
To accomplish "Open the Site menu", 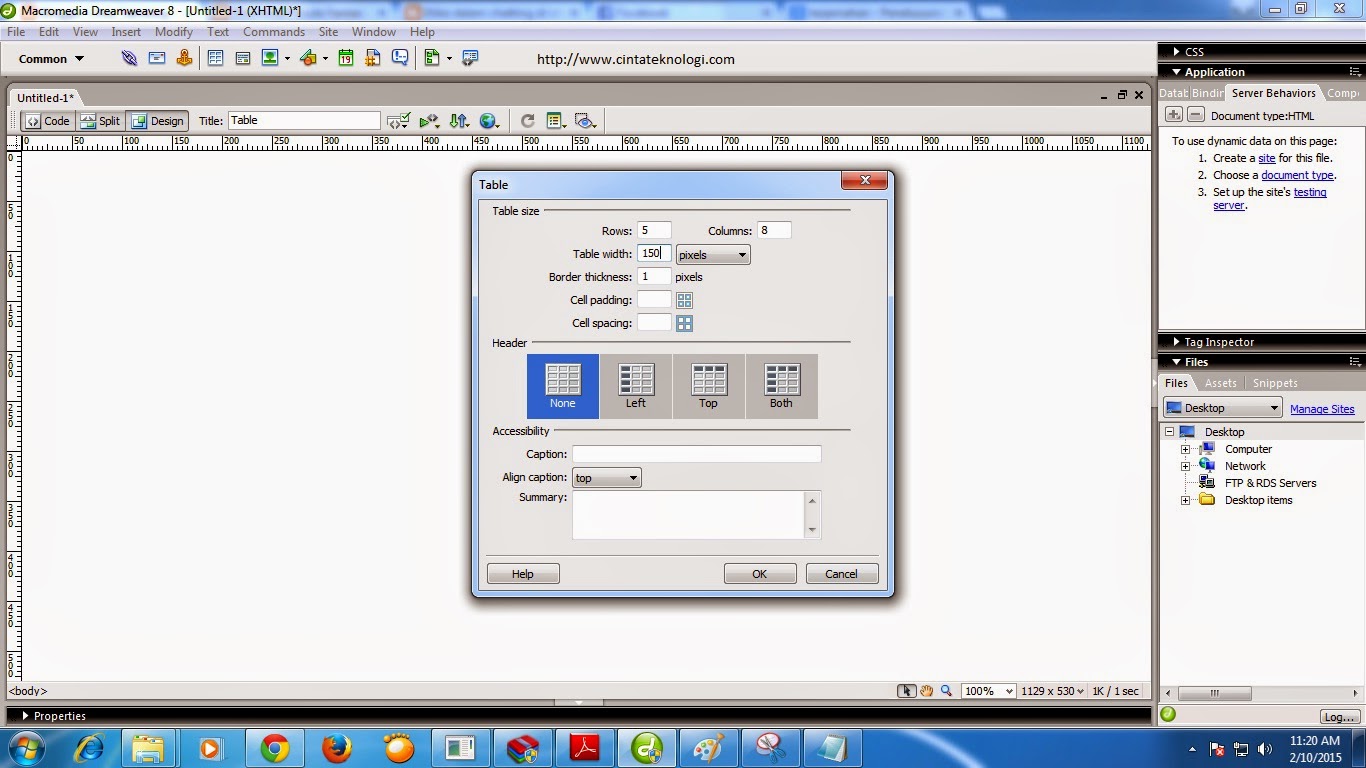I will (328, 31).
